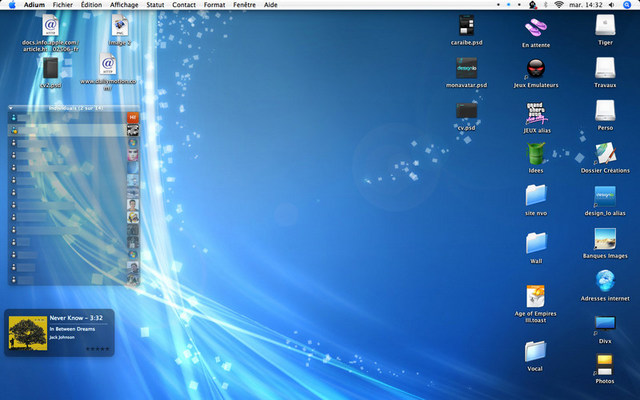Open the monavatar.psd file icon
The width and height of the screenshot is (640, 400).
point(467,68)
